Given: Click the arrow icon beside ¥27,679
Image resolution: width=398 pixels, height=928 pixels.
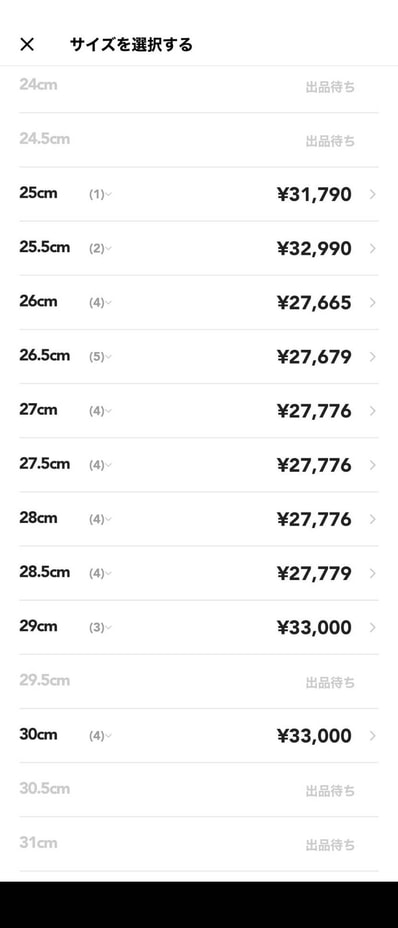Looking at the screenshot, I should (373, 357).
